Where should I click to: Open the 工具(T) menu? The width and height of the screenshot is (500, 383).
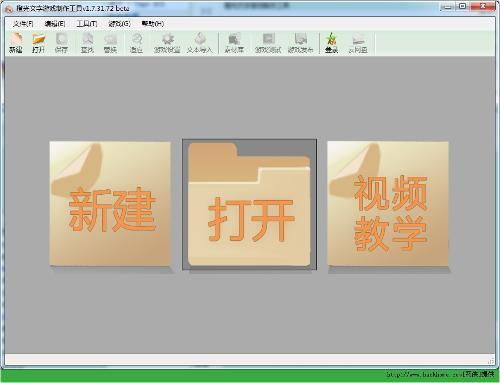click(x=87, y=24)
